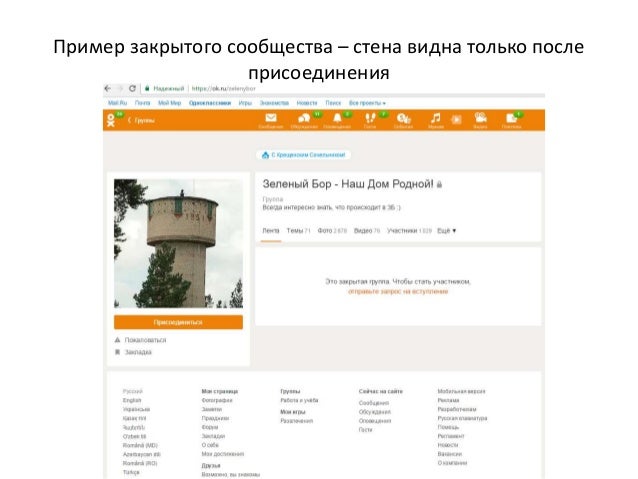Open Помощь footer link

448,427
